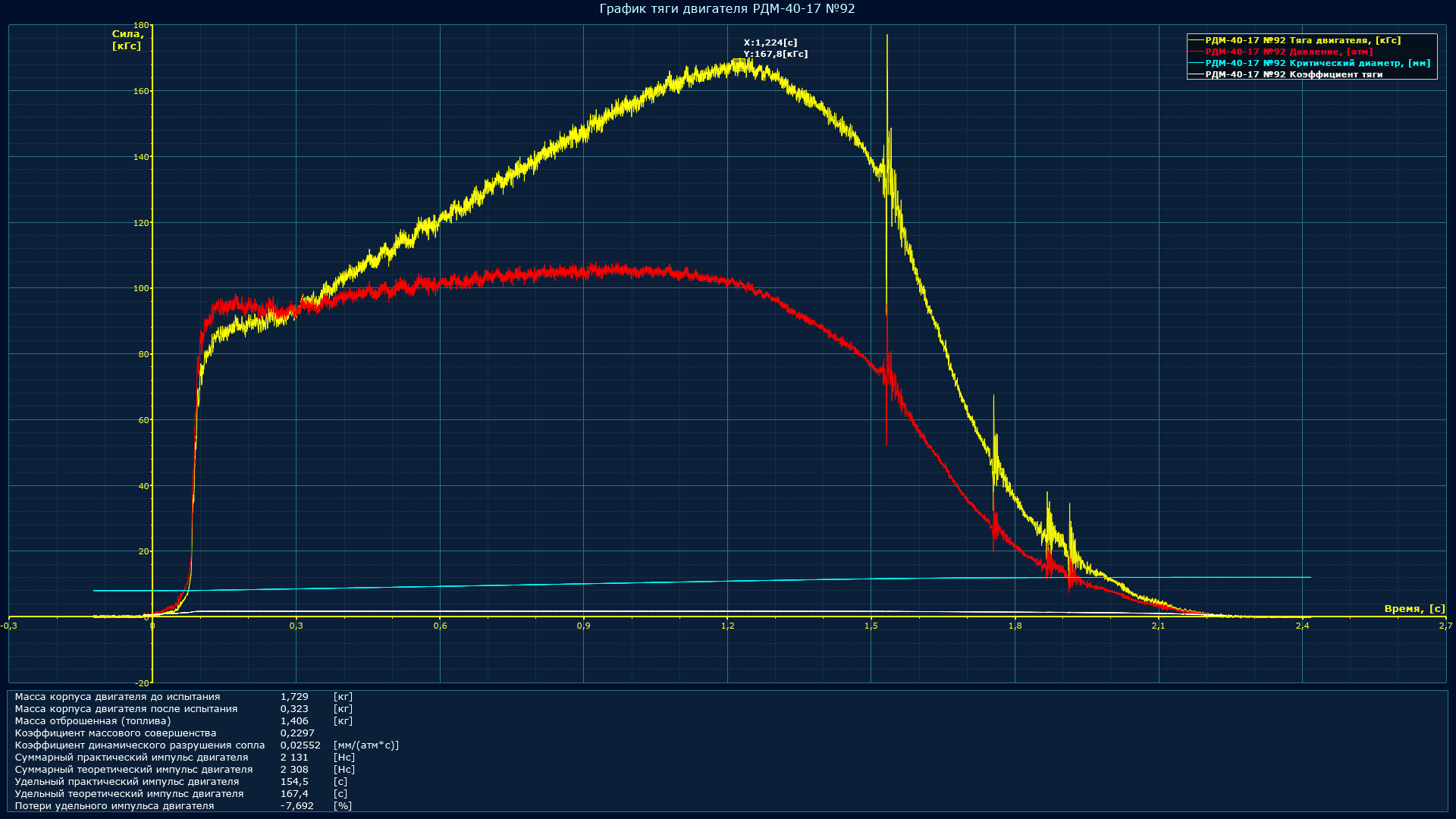Click the X-axis label 'Время, [с]'
Viewport: 1456px width, 819px height.
(x=1415, y=609)
